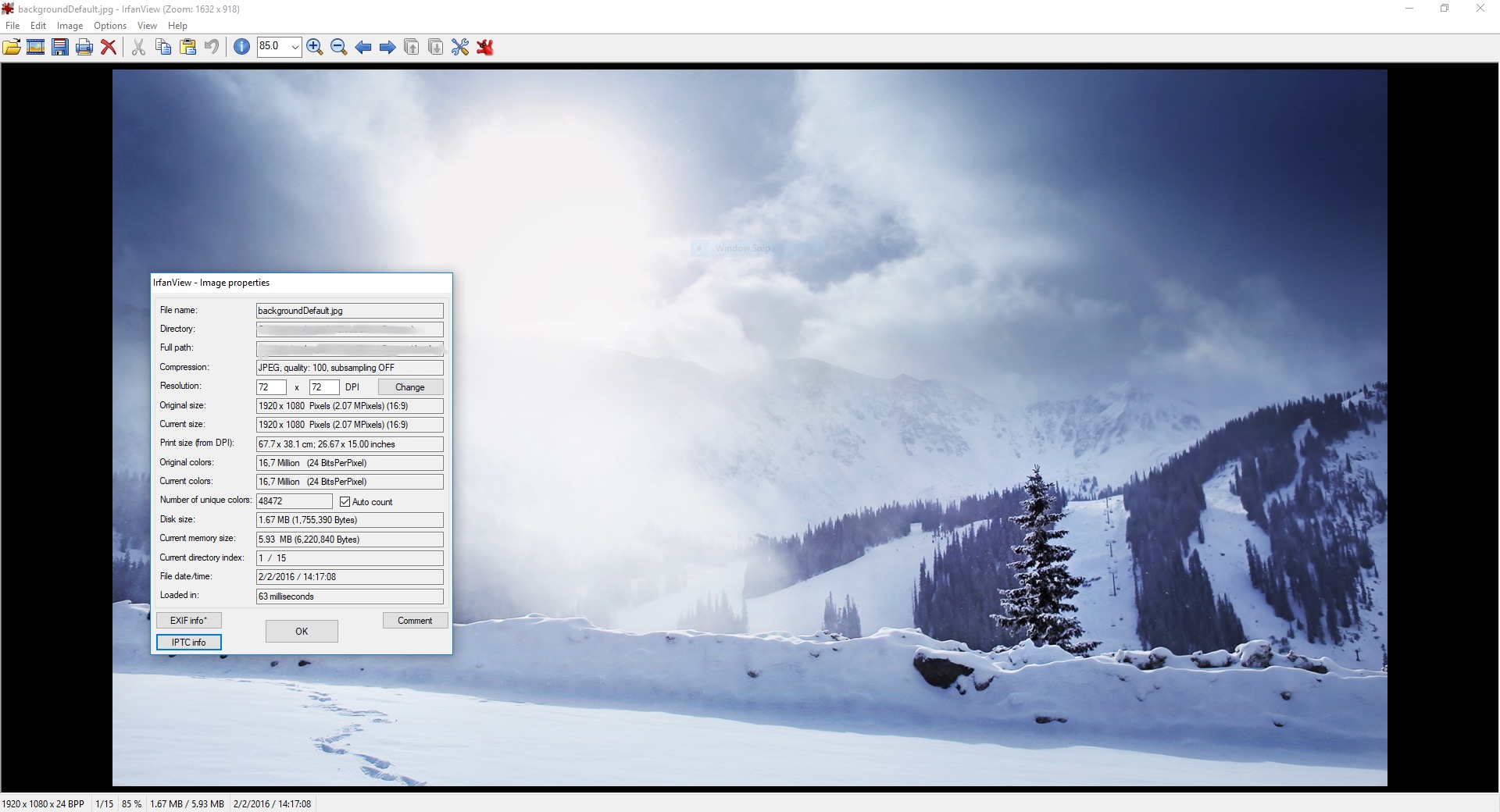Start the slideshow from the toolbar
1500x812 pixels.
pyautogui.click(x=35, y=47)
